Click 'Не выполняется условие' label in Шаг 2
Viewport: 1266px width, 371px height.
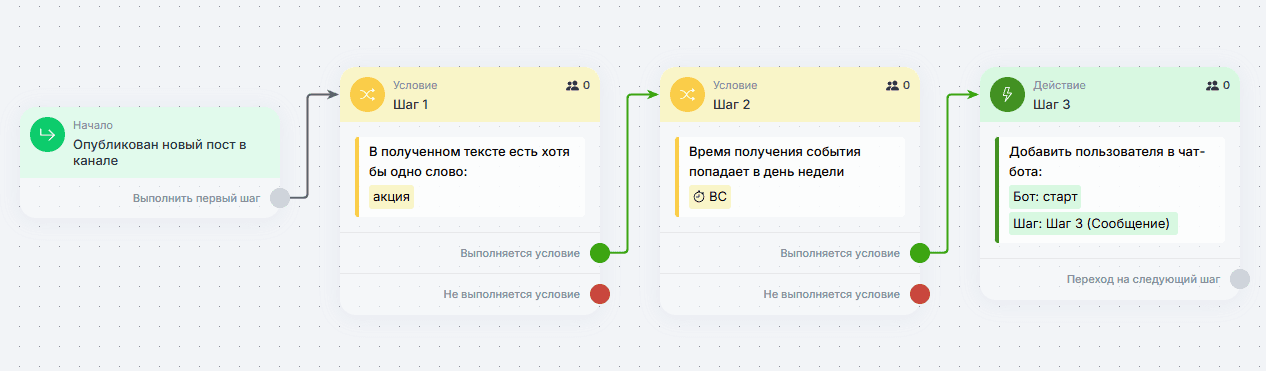832,294
